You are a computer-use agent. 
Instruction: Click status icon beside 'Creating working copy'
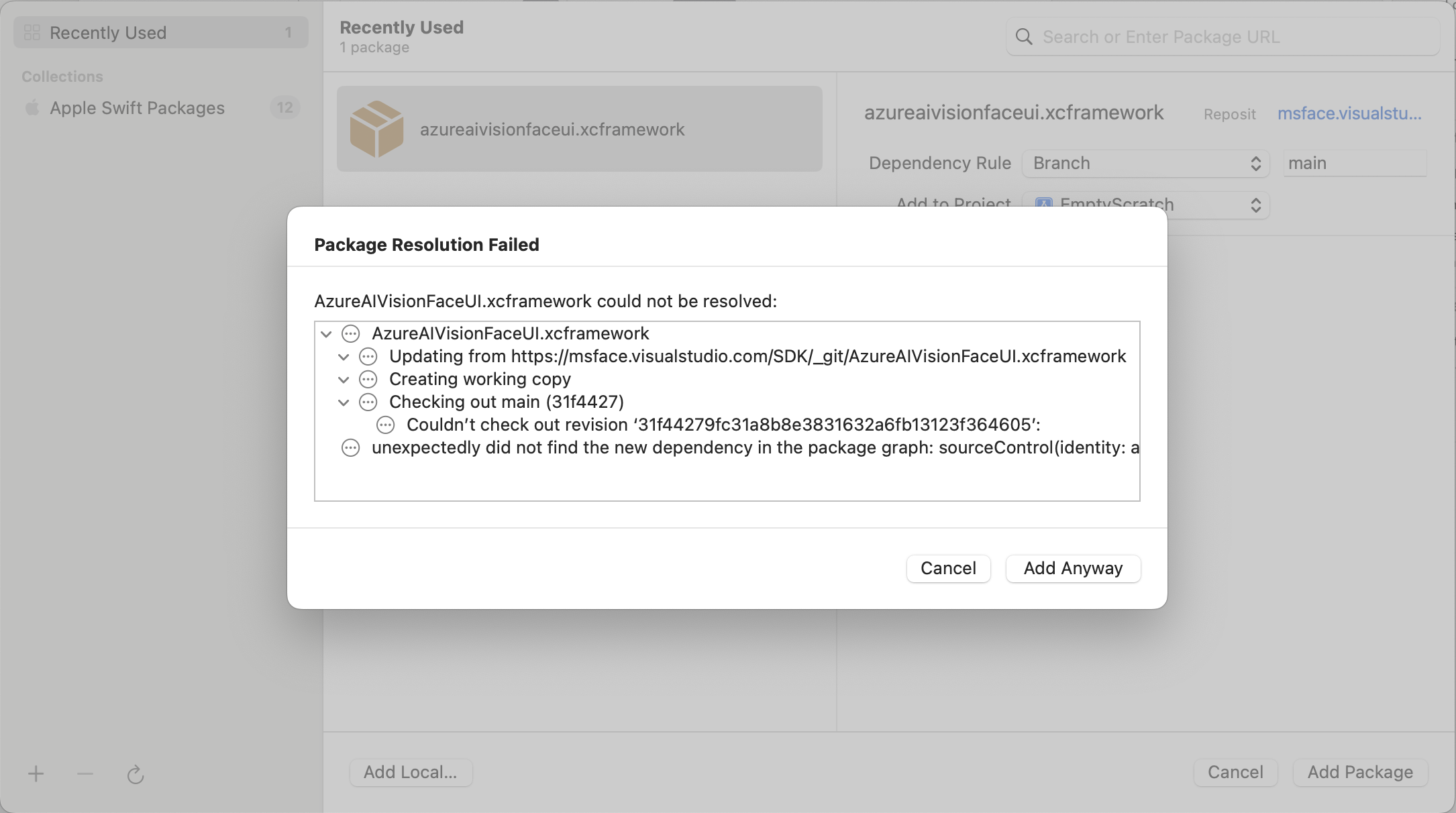click(368, 379)
